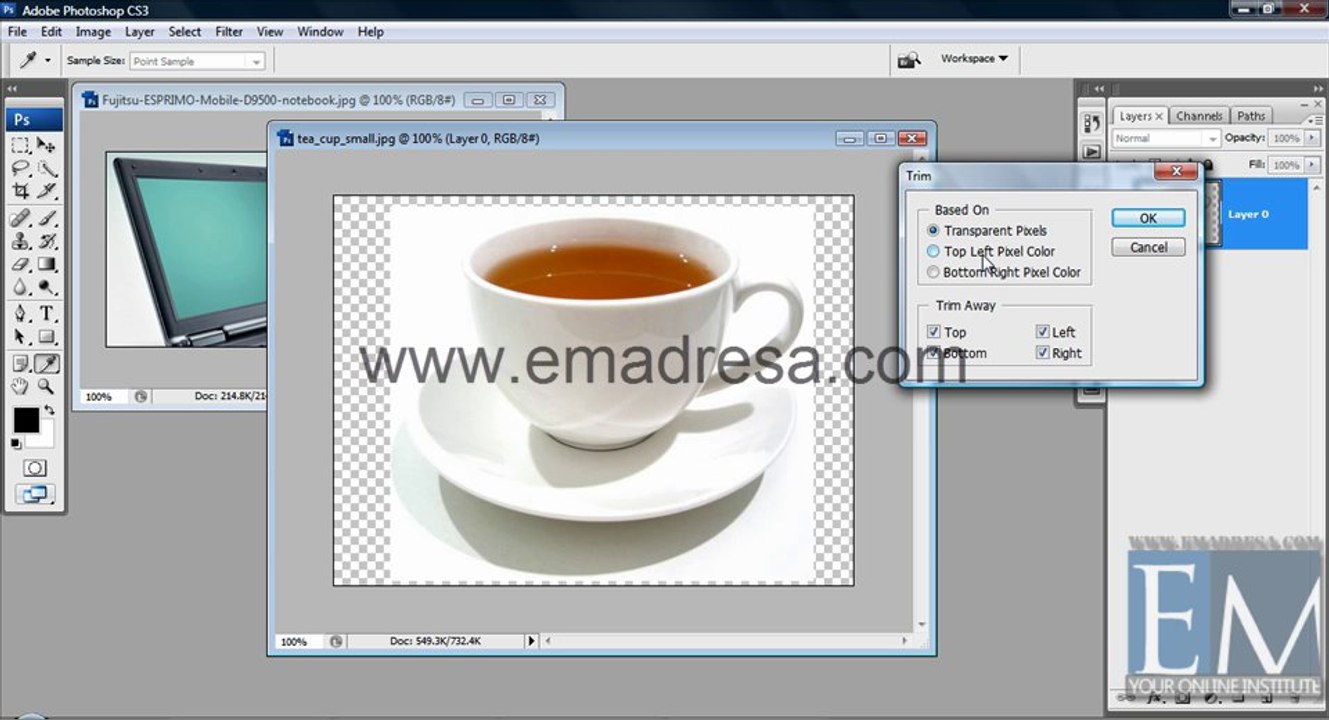Uncheck the Top trim checkbox

(x=934, y=332)
